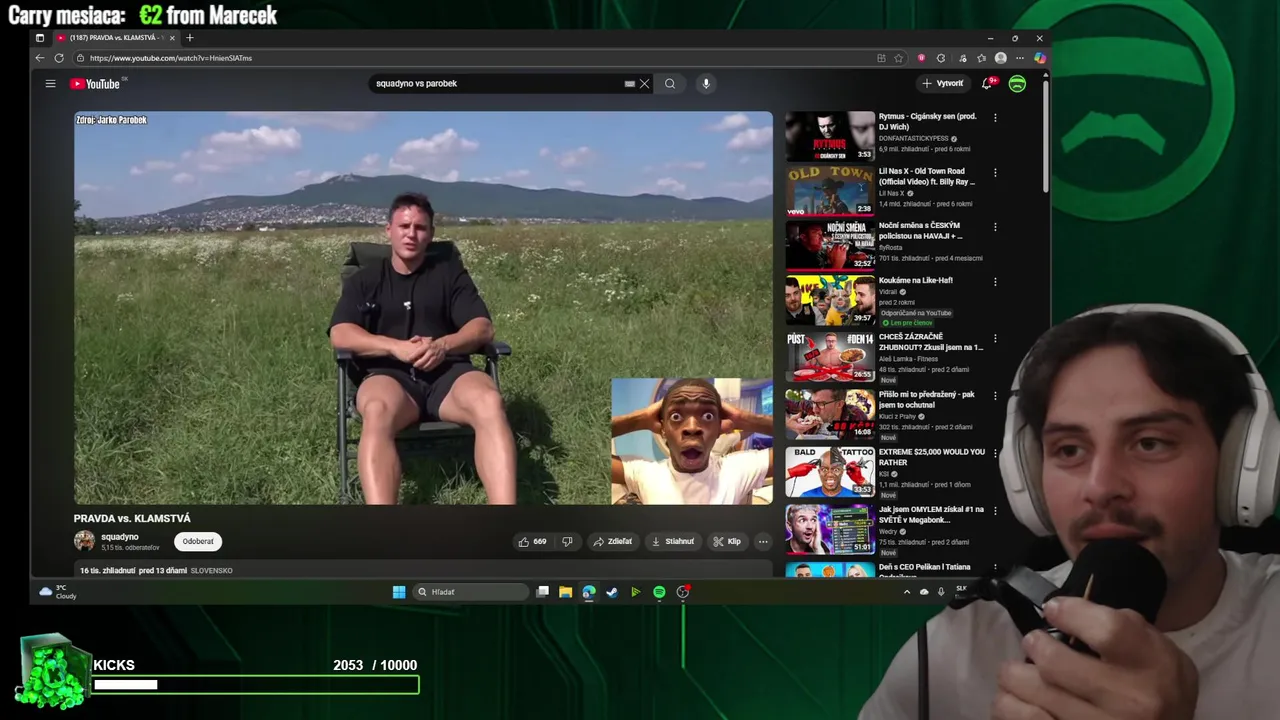
Task: Go back with the browser back arrow
Action: click(x=40, y=58)
